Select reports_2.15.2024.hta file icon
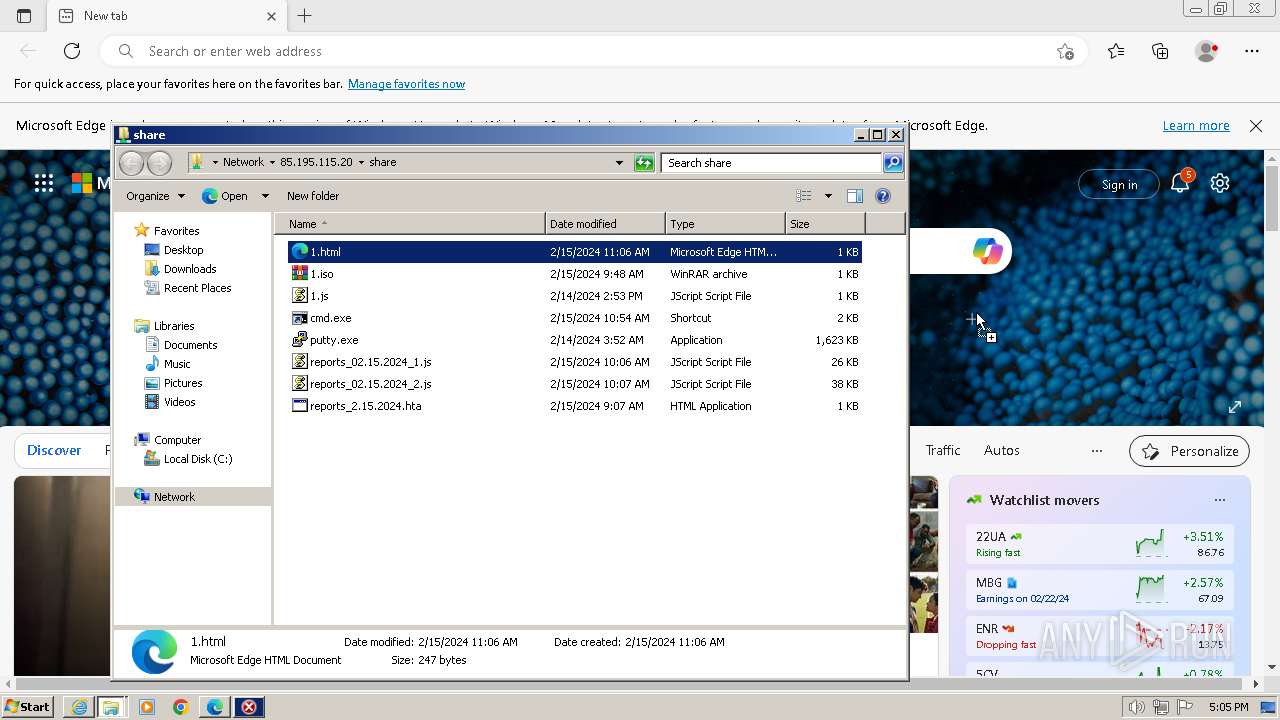The height and width of the screenshot is (720, 1280). [x=299, y=406]
